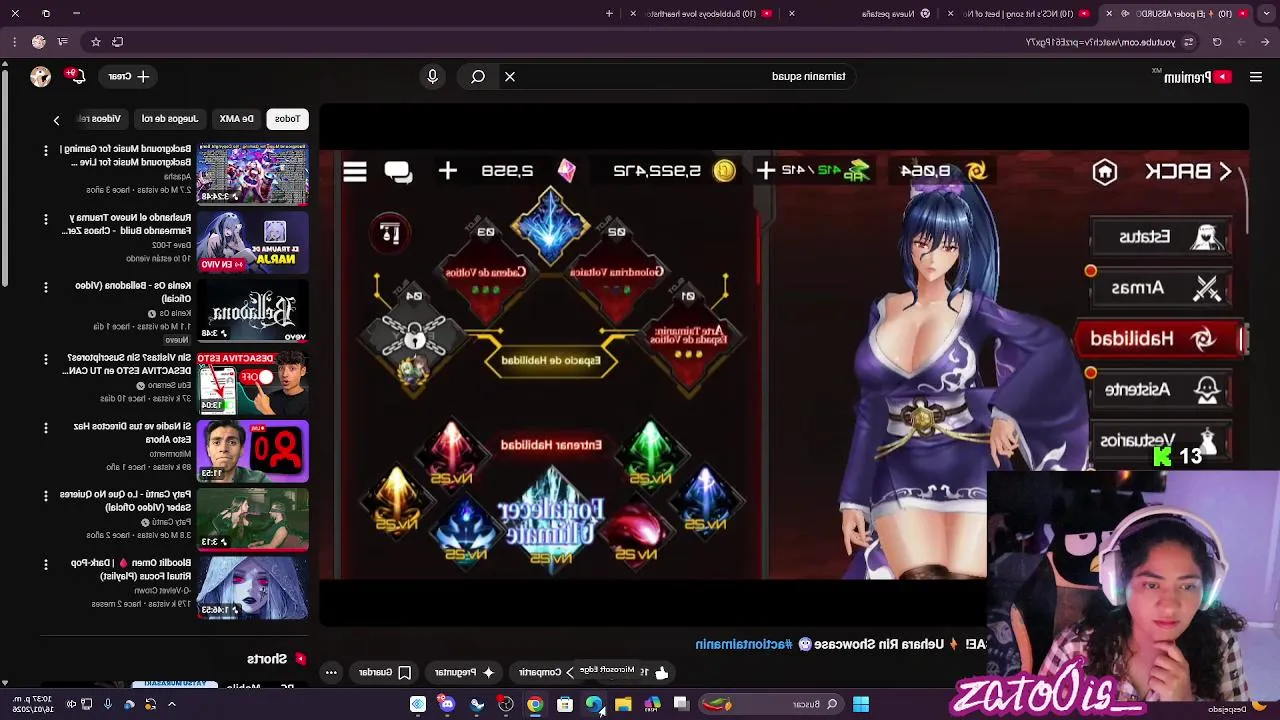This screenshot has height=720, width=1280.
Task: Open options for 'Sin Visitas? Sin Suscriptores?' video
Action: (45, 358)
